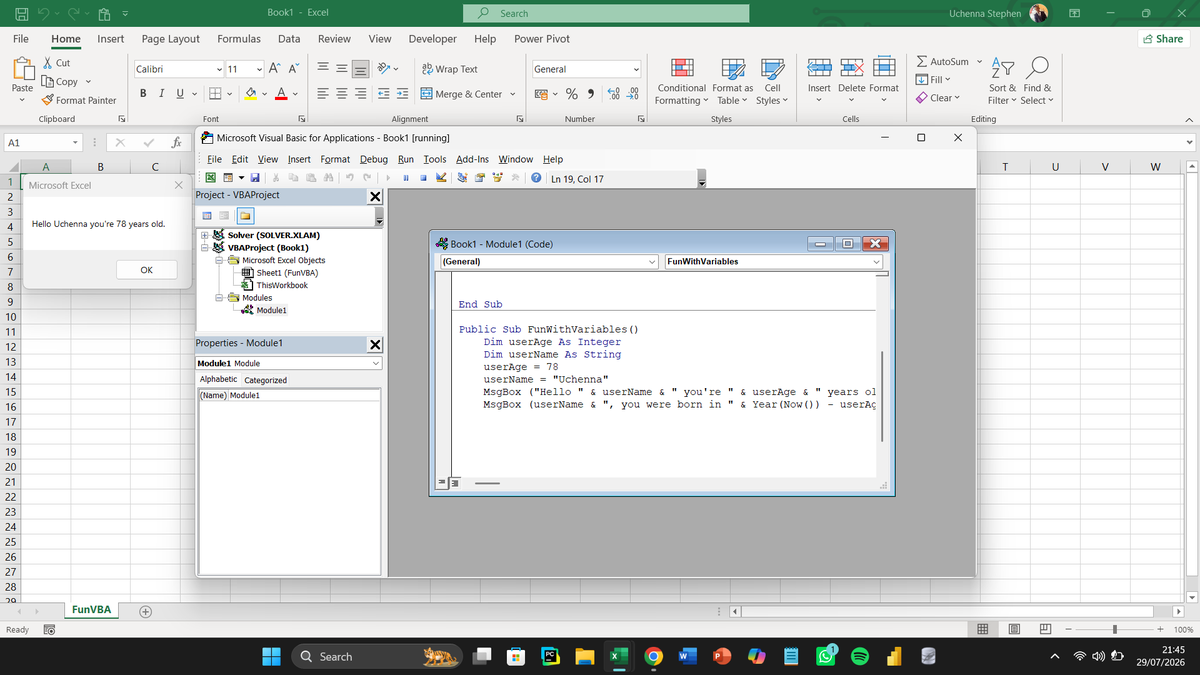
Task: Open the Windows Start button on taskbar
Action: (272, 656)
